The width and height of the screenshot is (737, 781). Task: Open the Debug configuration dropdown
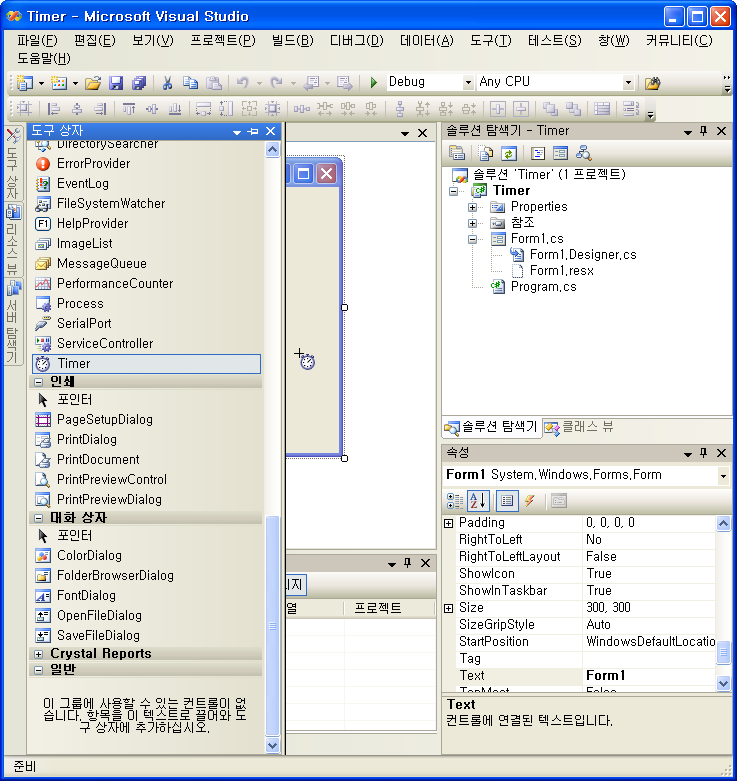(x=468, y=82)
